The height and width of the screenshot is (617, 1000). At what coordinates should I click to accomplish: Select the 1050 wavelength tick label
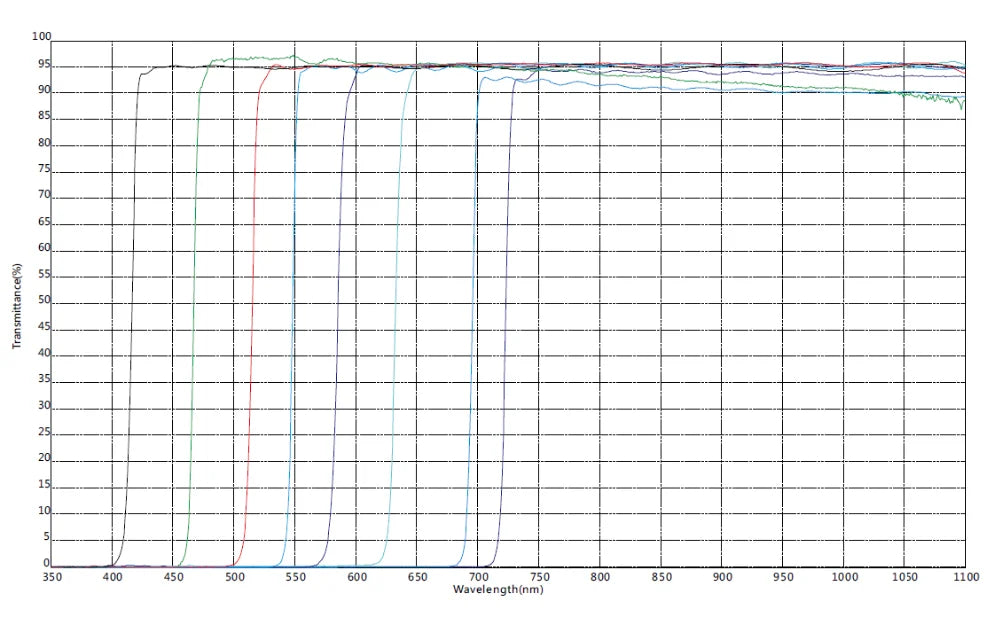904,577
